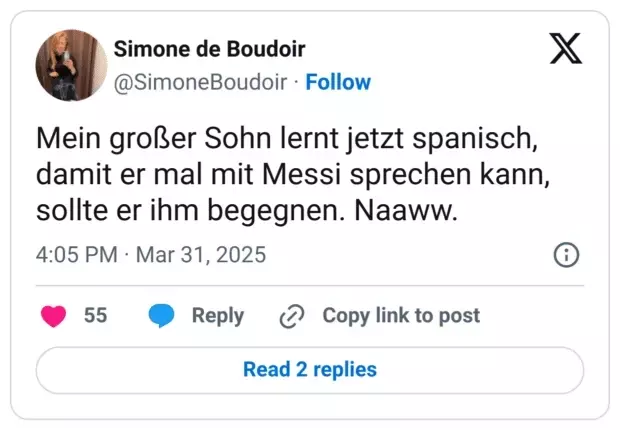Like the post with the pink heart
The width and height of the screenshot is (620, 430).
tap(53, 316)
